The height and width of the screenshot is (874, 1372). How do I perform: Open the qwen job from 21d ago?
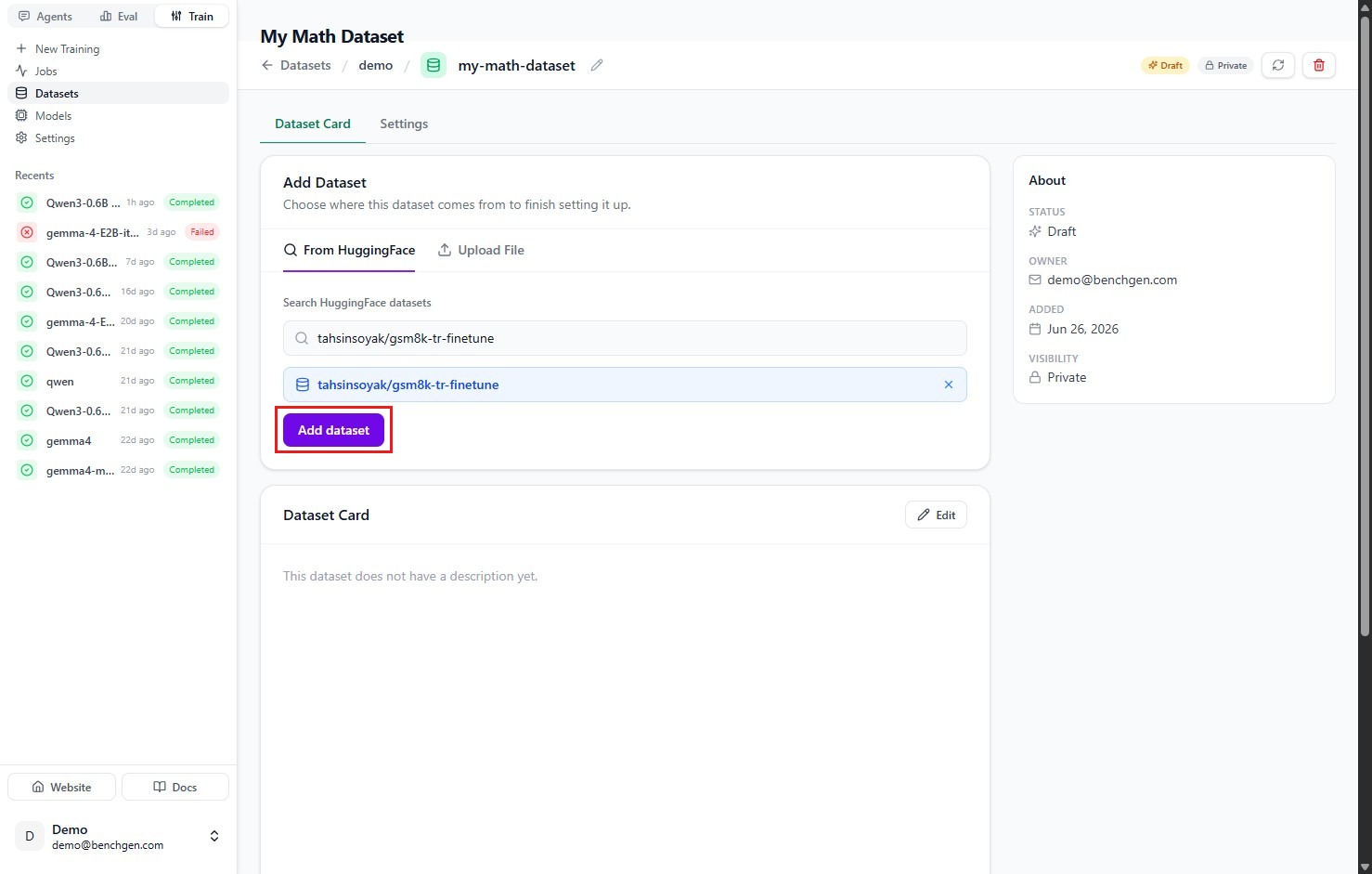[x=118, y=381]
